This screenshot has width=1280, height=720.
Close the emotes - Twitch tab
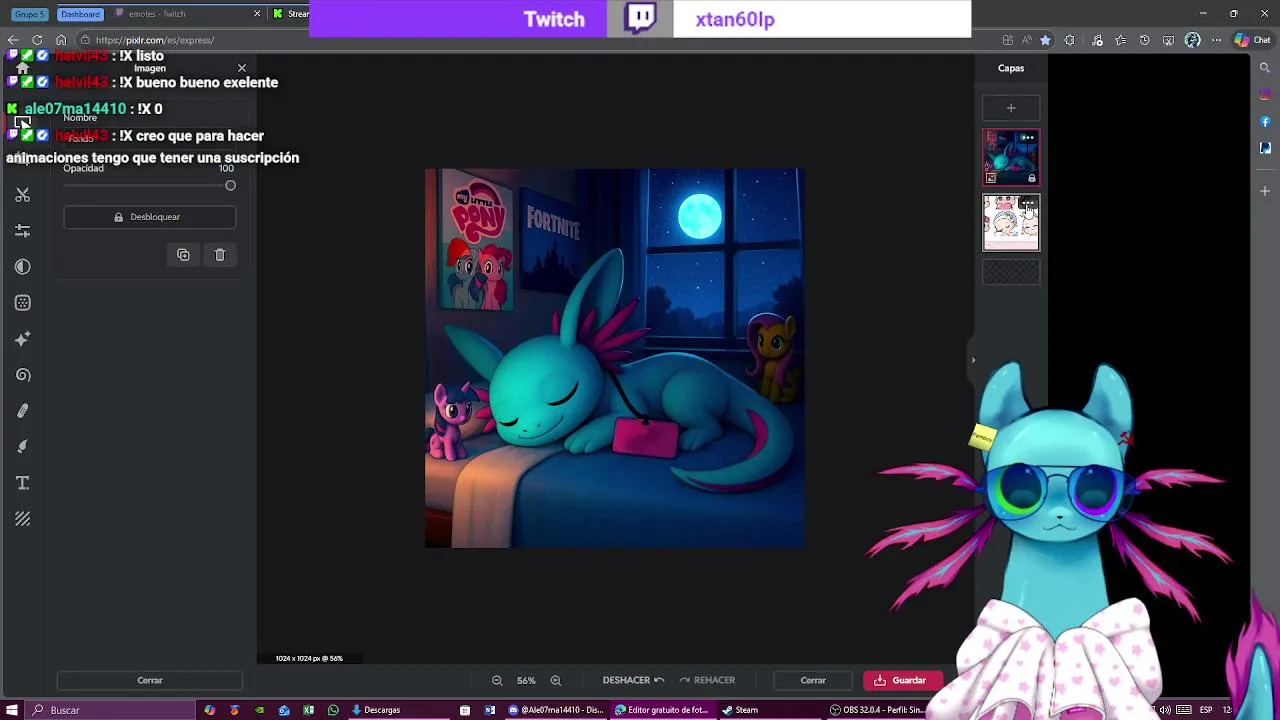pyautogui.click(x=257, y=14)
